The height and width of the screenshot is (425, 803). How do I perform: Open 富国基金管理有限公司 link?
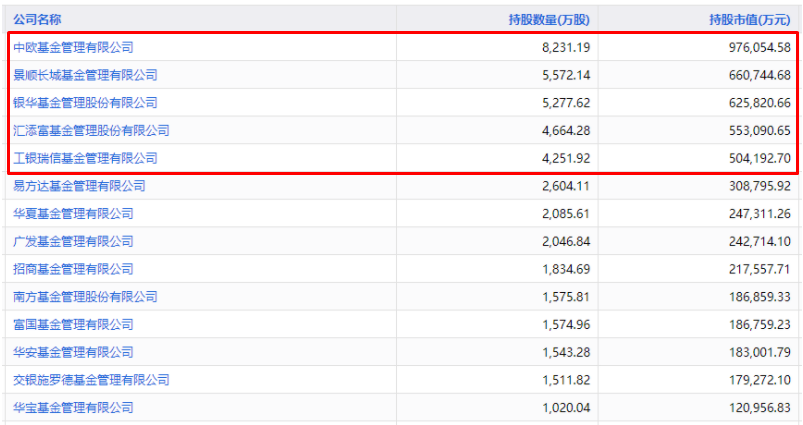click(73, 324)
